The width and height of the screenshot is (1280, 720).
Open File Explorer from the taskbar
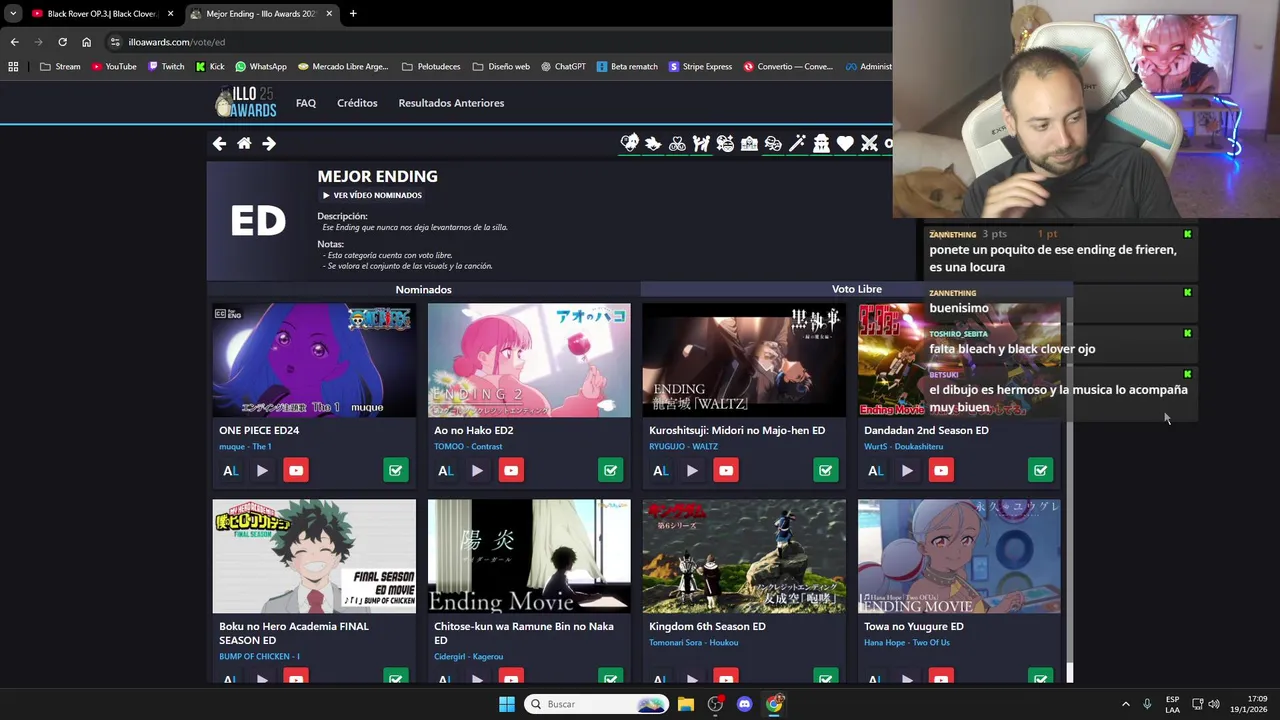tap(686, 704)
